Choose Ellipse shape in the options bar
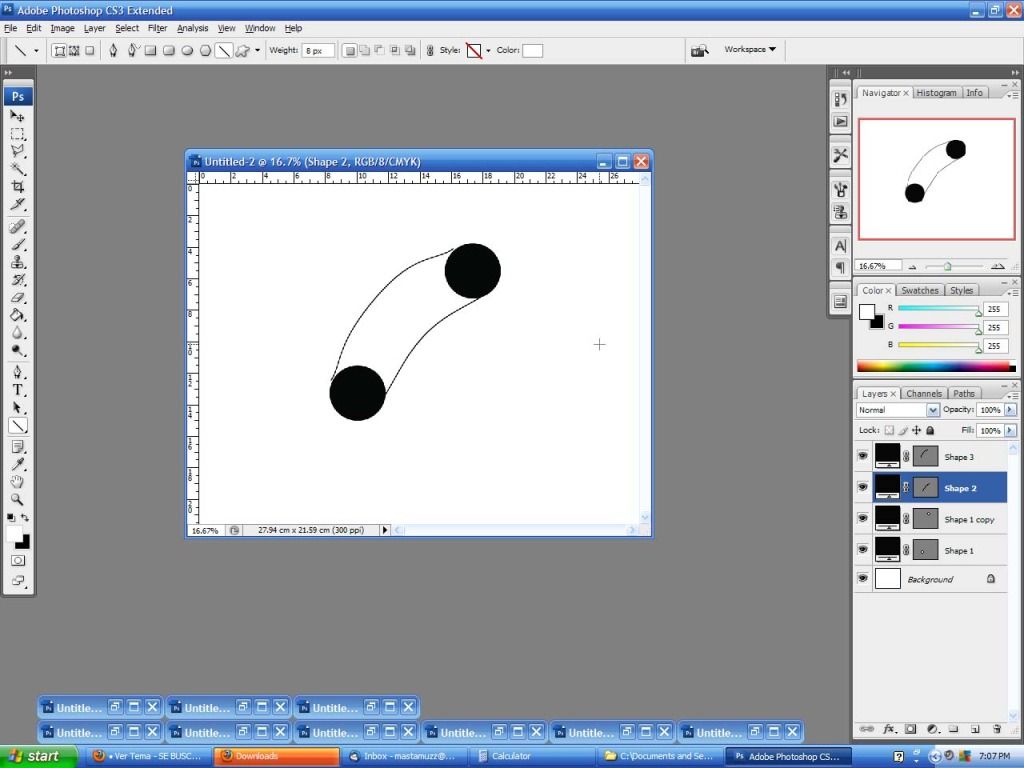Image resolution: width=1024 pixels, height=768 pixels. [187, 50]
